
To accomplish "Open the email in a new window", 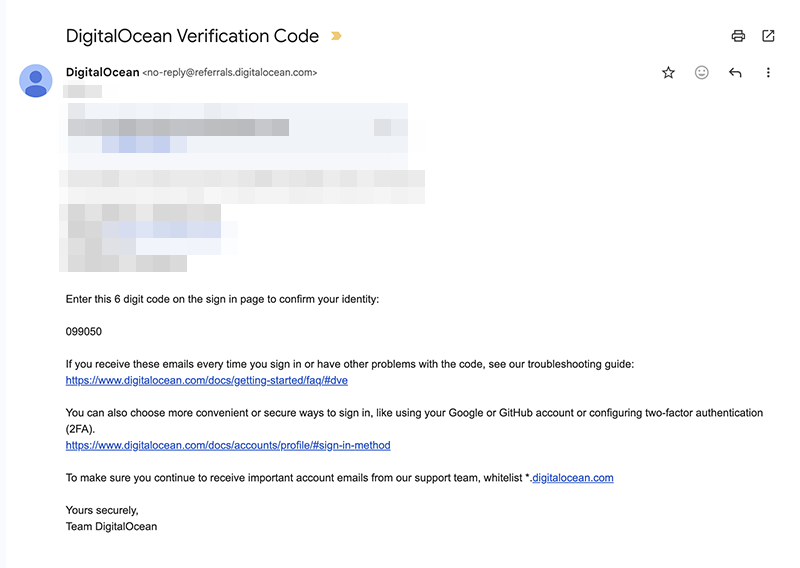I will coord(768,36).
